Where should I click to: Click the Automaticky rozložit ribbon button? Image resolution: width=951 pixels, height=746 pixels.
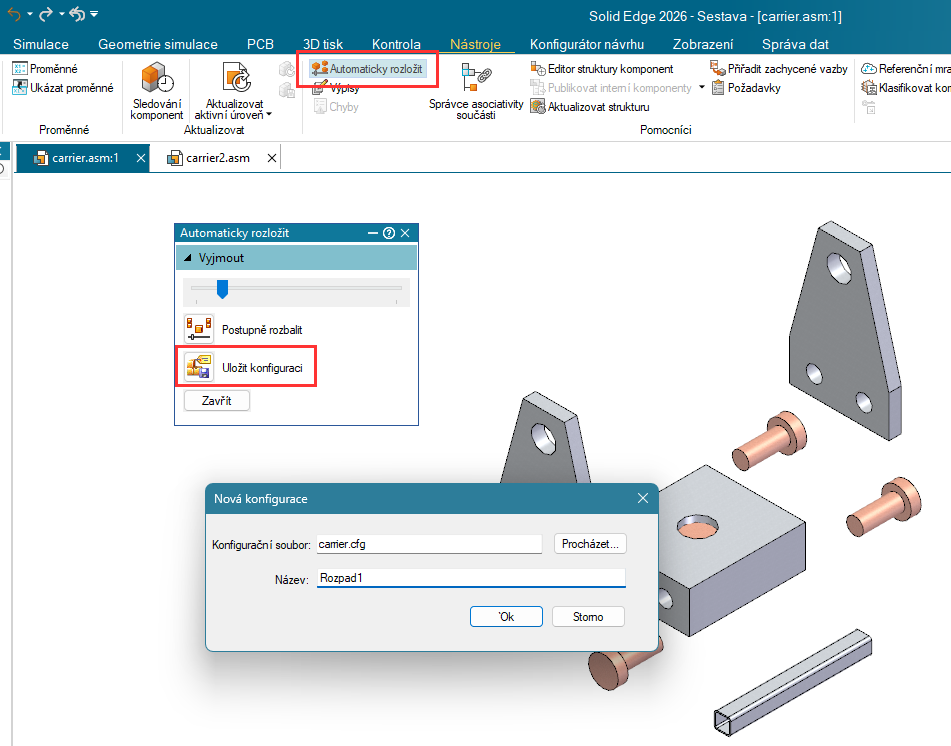(x=368, y=68)
